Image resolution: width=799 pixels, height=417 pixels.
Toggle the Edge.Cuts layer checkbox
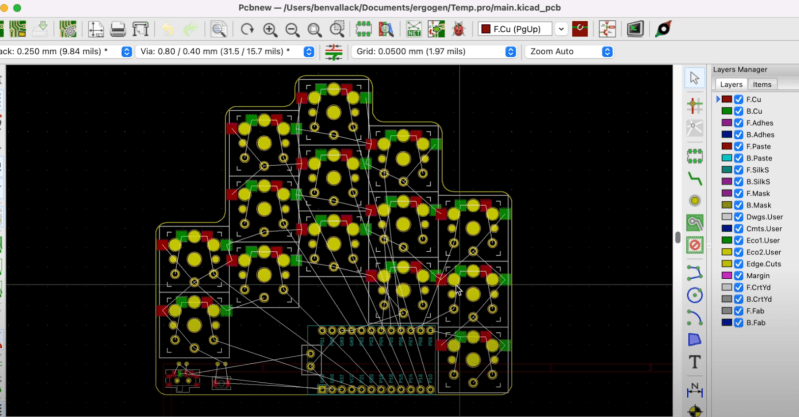[739, 263]
